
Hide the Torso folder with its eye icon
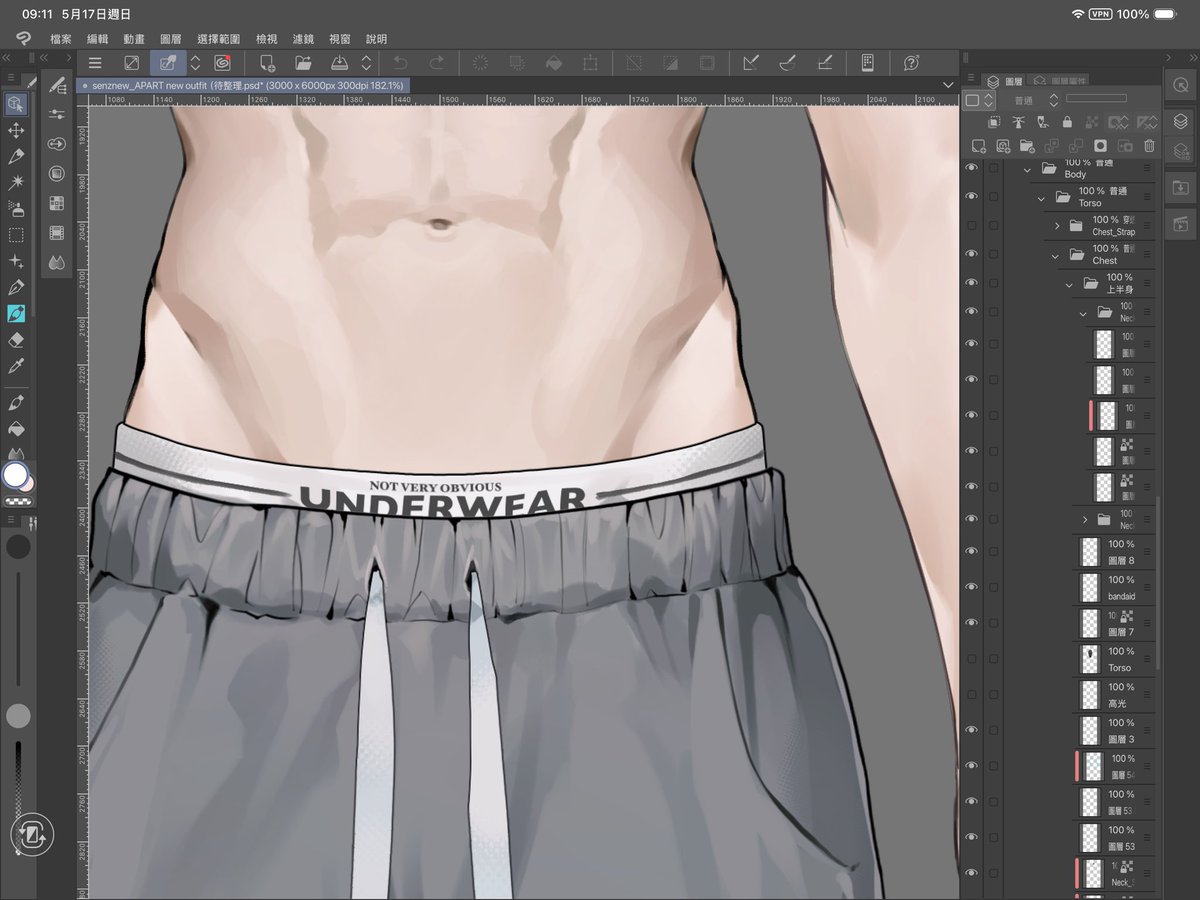[971, 197]
